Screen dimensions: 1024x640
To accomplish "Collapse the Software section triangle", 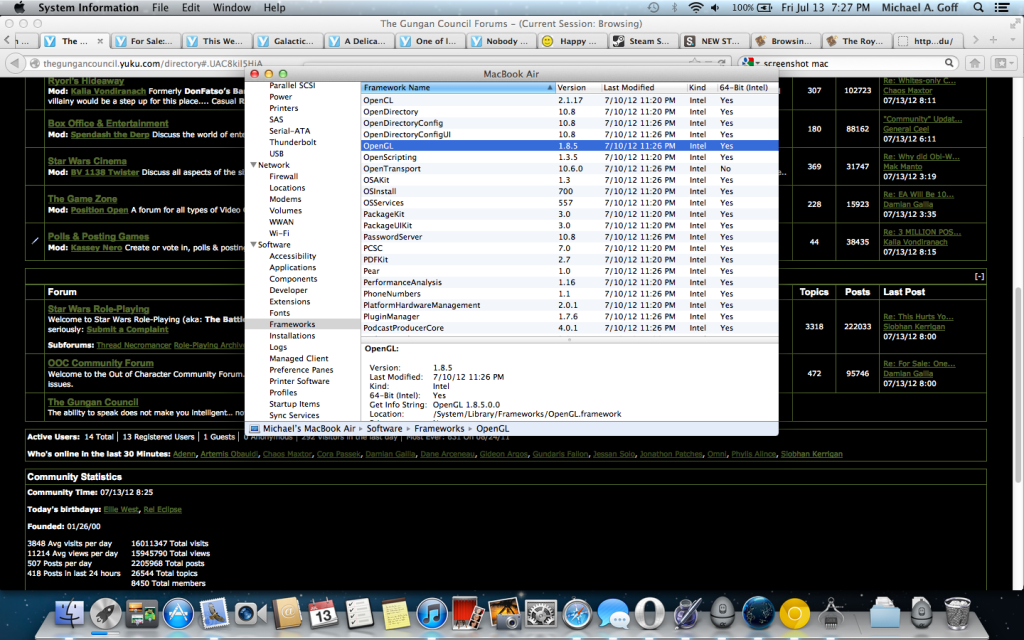I will click(253, 245).
